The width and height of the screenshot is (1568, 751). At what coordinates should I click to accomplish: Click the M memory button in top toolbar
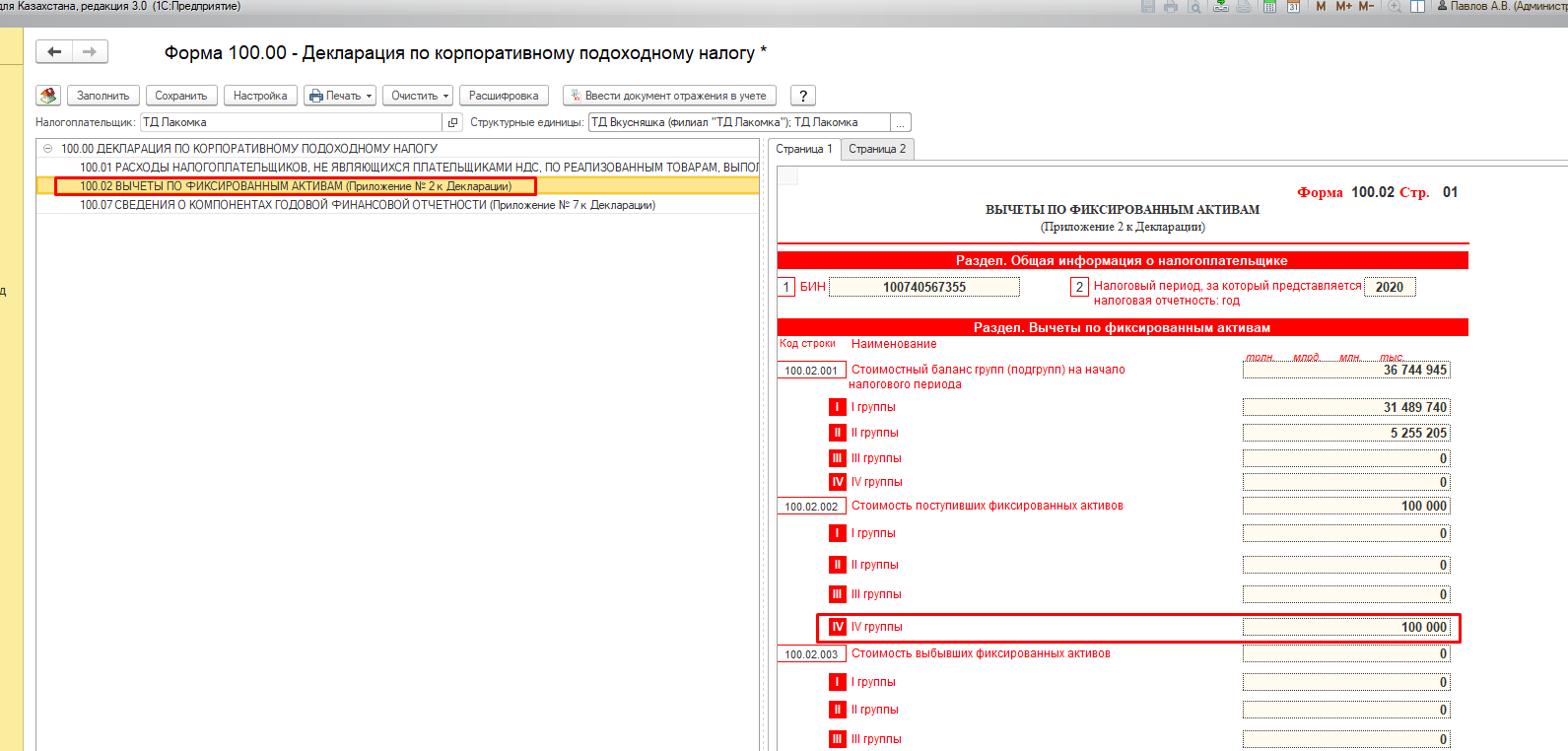coord(1321,6)
